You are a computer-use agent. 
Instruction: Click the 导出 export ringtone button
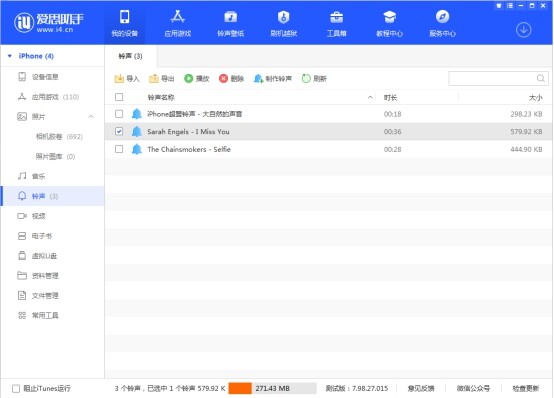click(161, 78)
